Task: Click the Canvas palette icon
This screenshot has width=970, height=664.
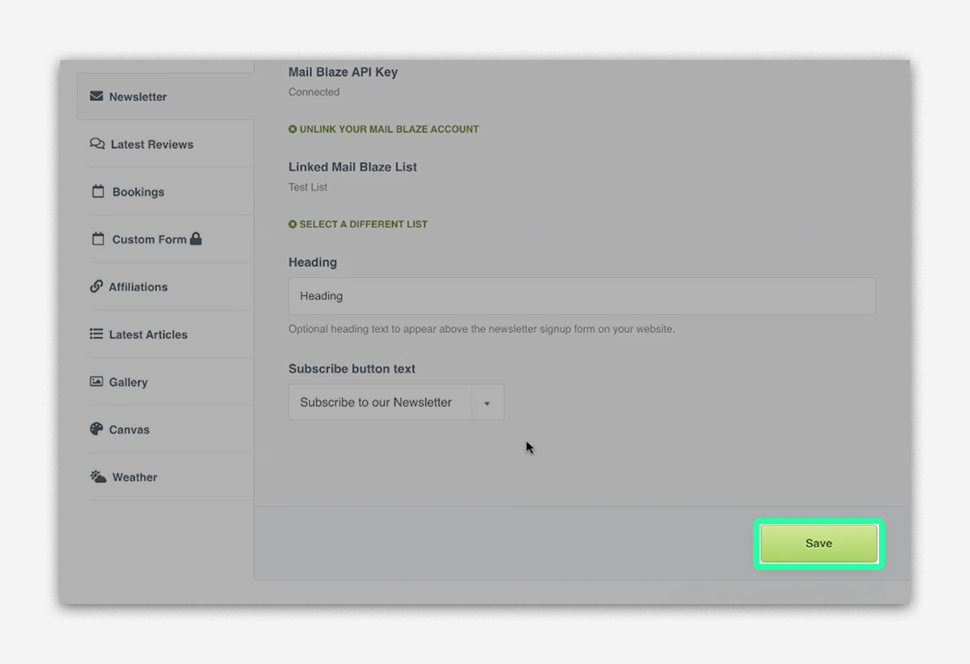Action: coord(96,429)
